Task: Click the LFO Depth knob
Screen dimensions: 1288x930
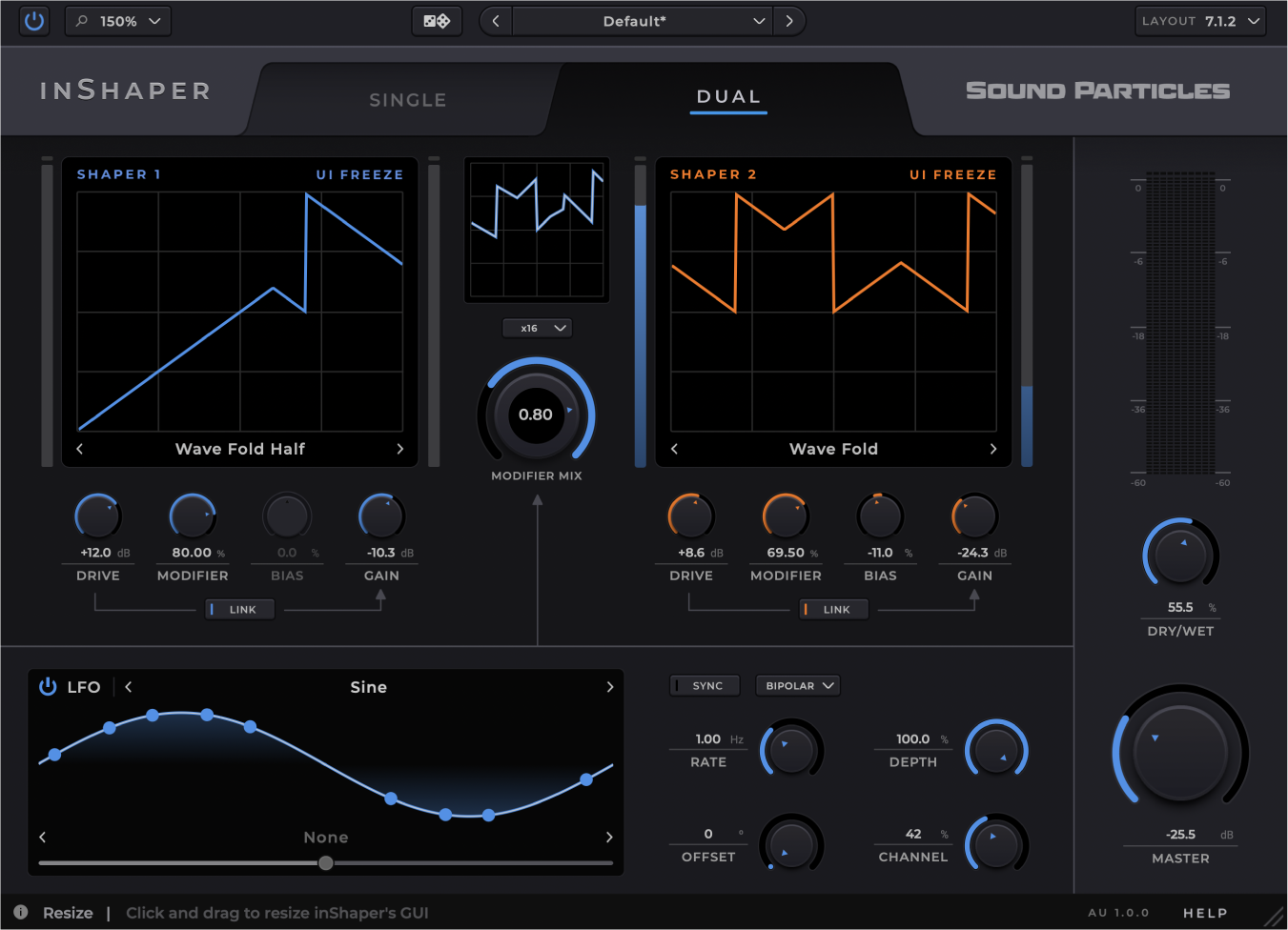Action: tap(997, 750)
